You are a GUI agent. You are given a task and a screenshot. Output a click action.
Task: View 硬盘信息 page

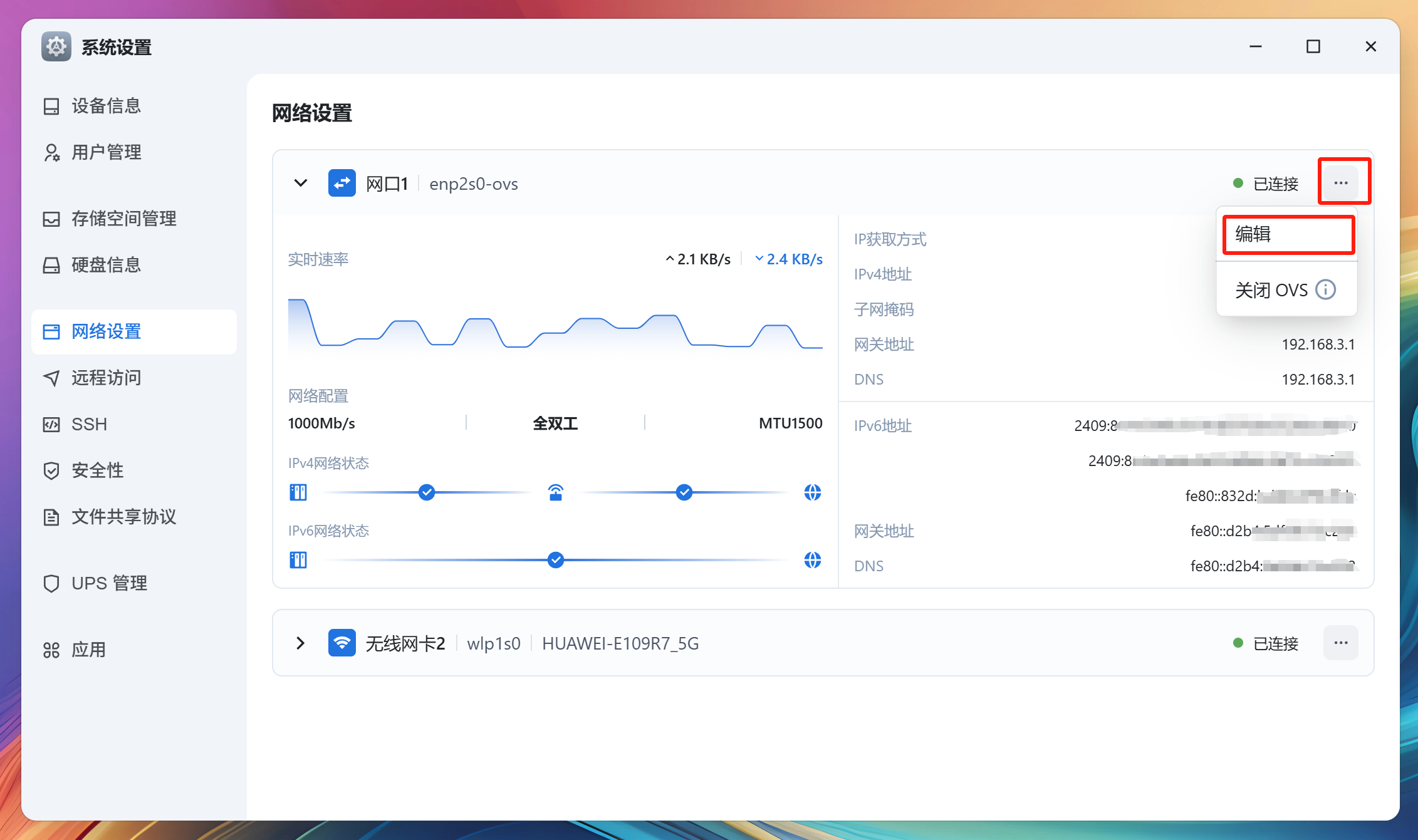pyautogui.click(x=107, y=264)
